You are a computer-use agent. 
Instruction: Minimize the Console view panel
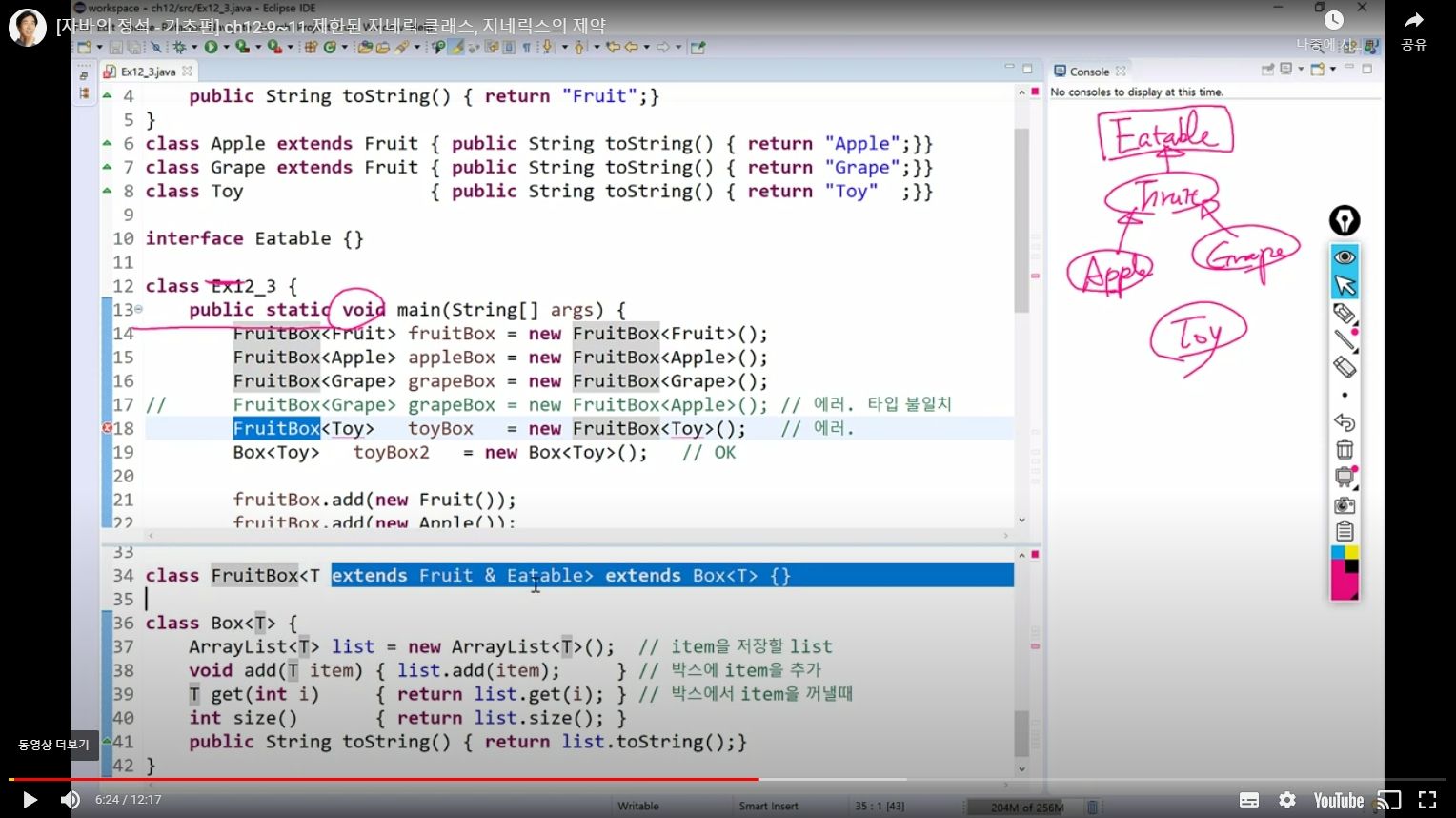pyautogui.click(x=1349, y=67)
